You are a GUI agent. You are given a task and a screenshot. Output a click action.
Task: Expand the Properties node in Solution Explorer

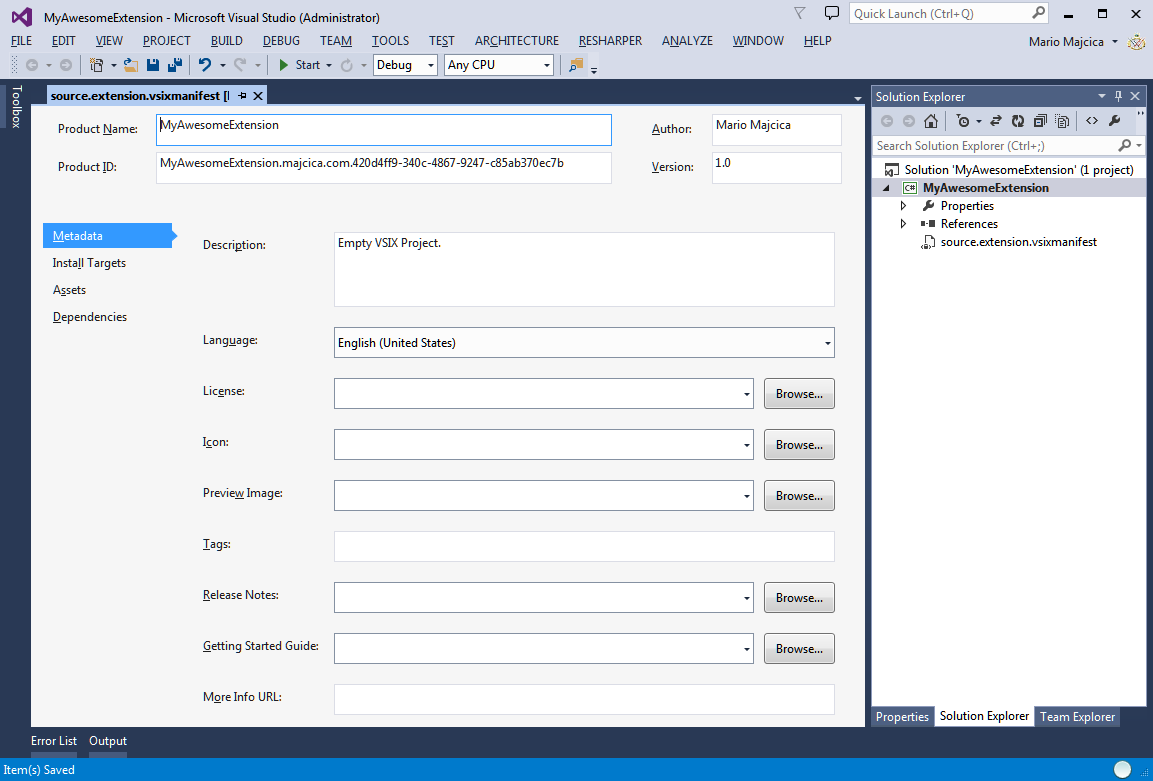tap(904, 206)
